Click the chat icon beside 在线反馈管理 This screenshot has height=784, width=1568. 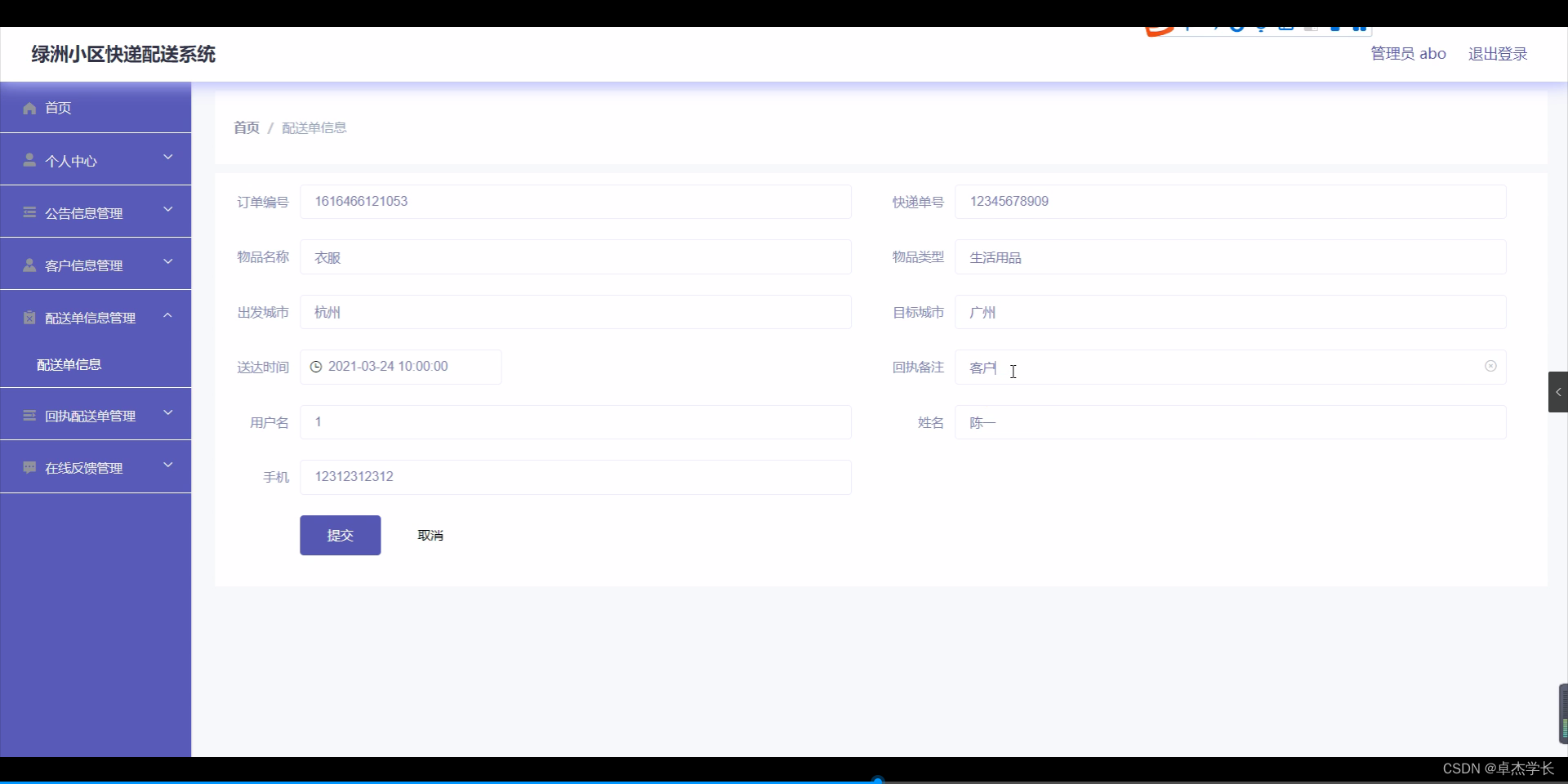coord(29,467)
